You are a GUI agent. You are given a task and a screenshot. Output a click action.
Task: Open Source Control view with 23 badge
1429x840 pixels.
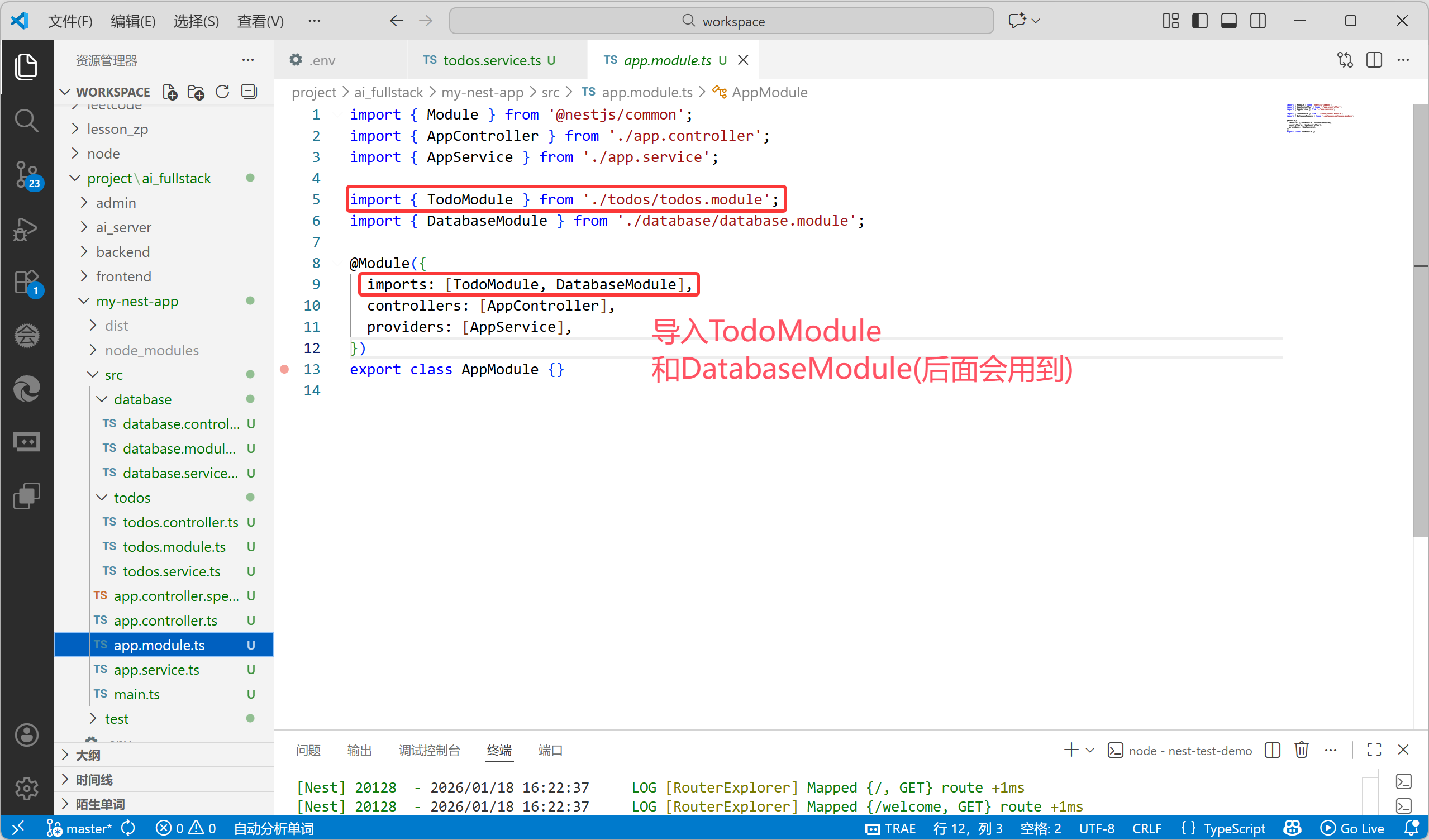(x=26, y=174)
